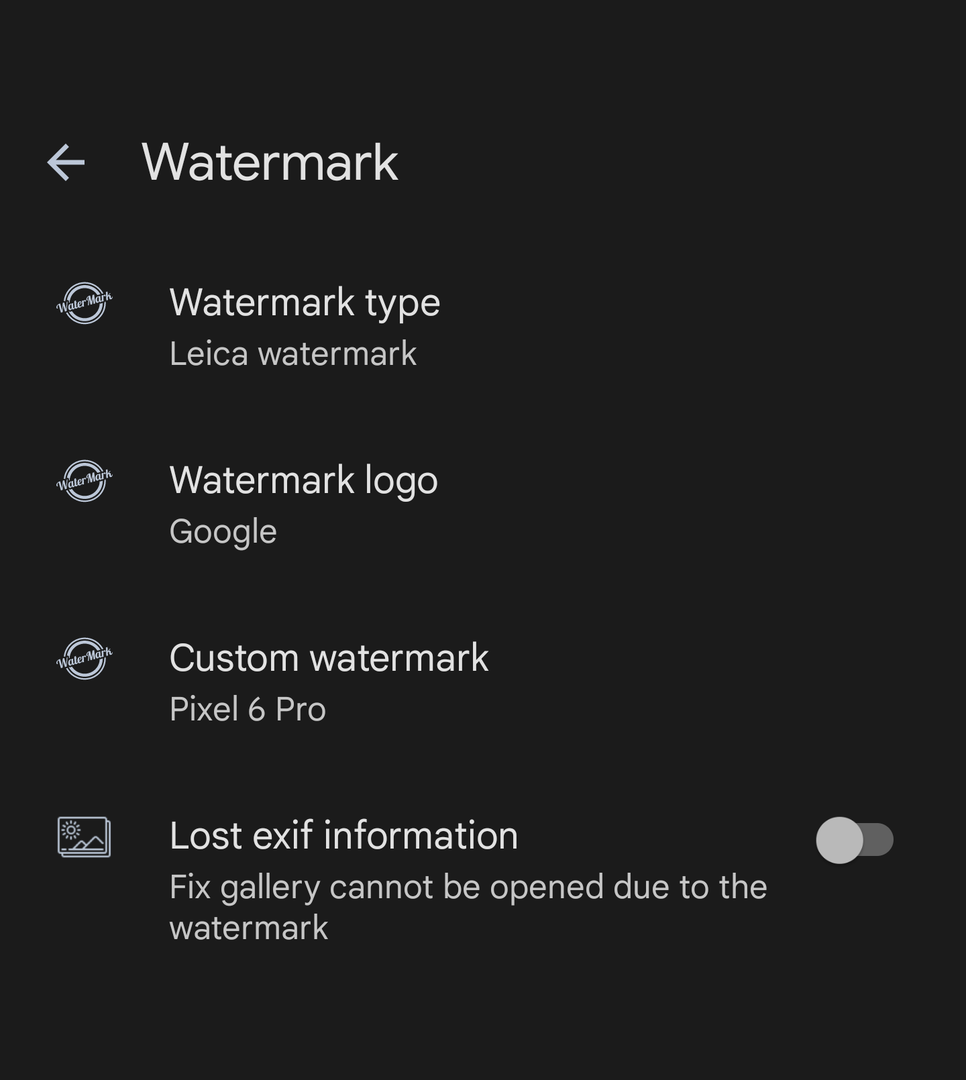The width and height of the screenshot is (966, 1080).
Task: Go back using the arrow icon
Action: pos(66,162)
